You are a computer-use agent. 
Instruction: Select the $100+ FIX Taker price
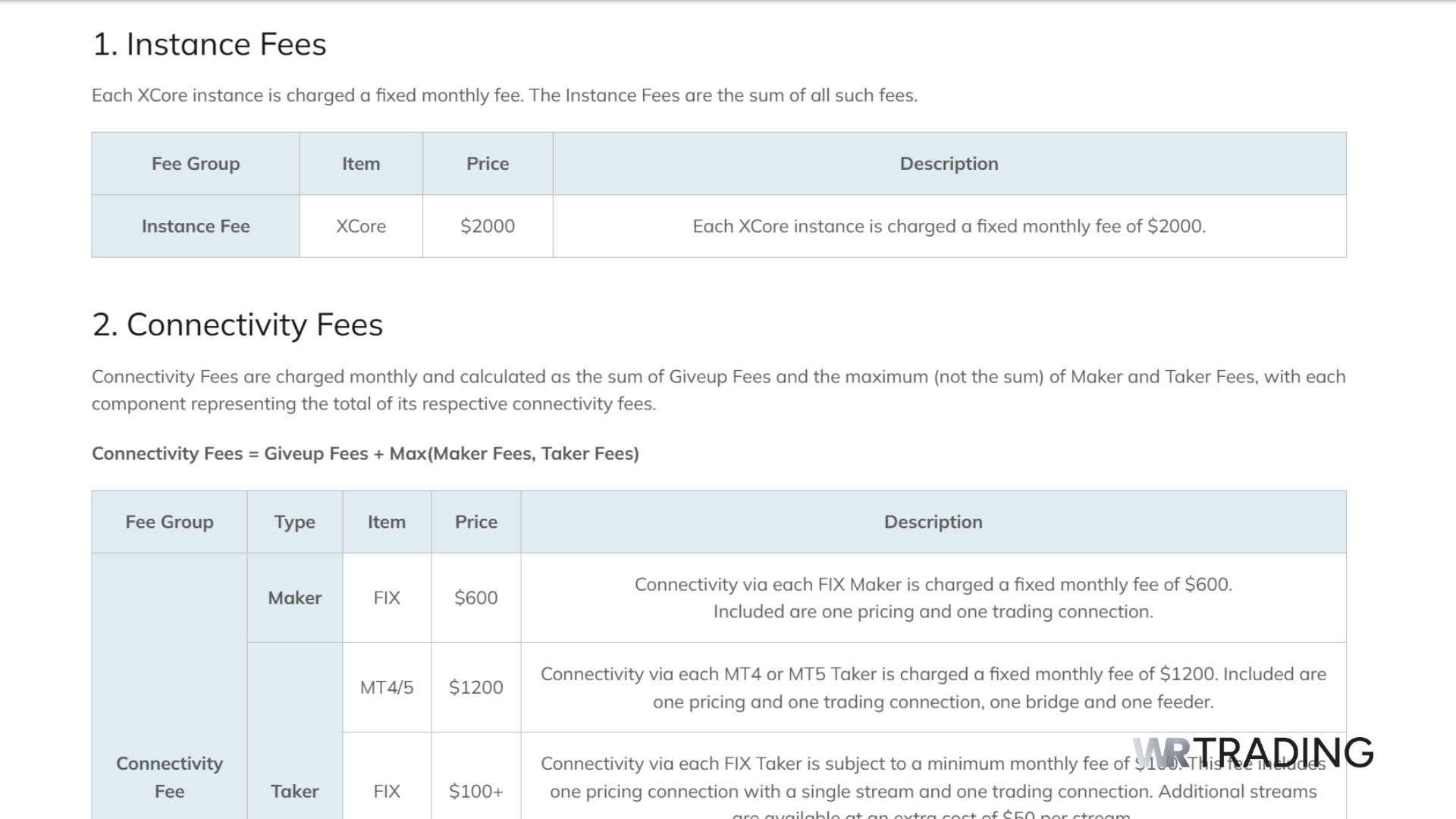(475, 791)
